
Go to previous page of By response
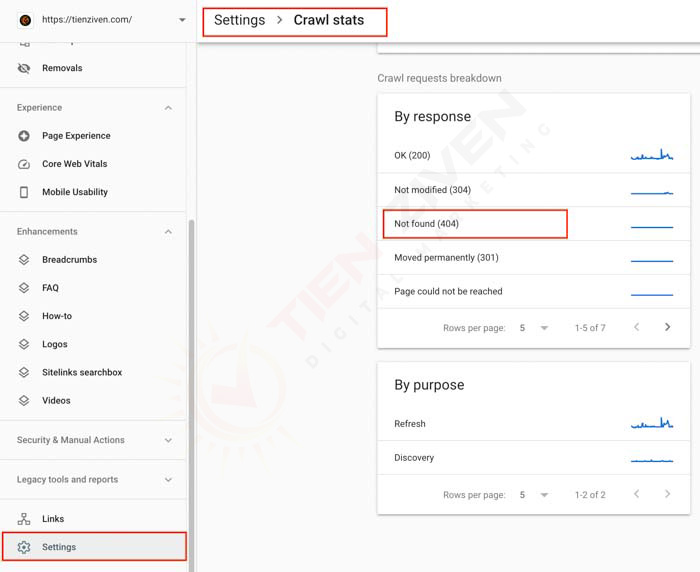(637, 327)
